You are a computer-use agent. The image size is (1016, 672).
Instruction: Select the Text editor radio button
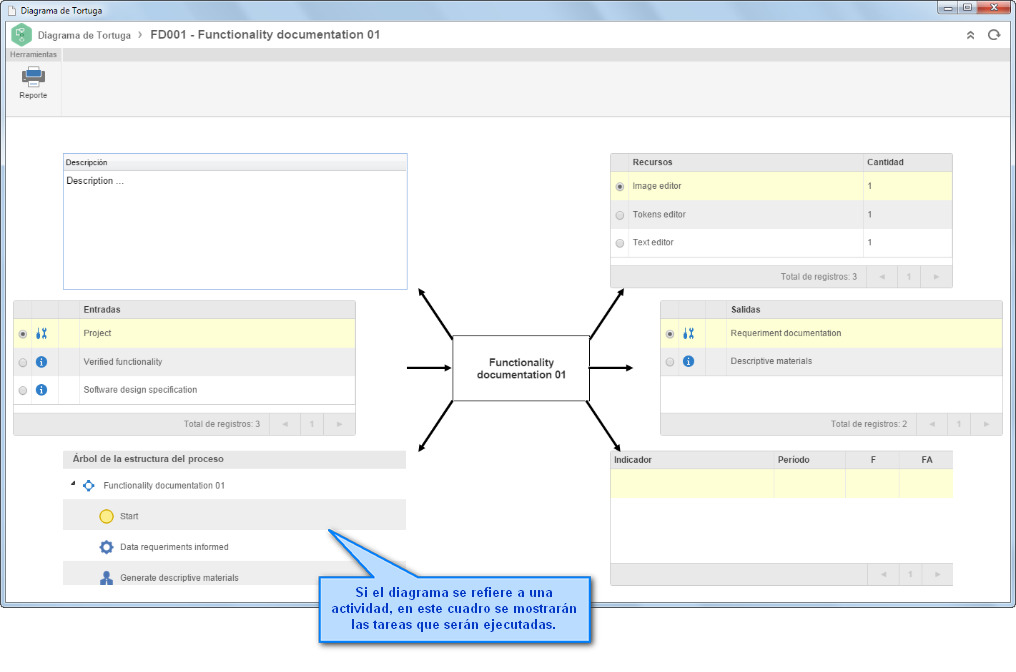coord(620,243)
